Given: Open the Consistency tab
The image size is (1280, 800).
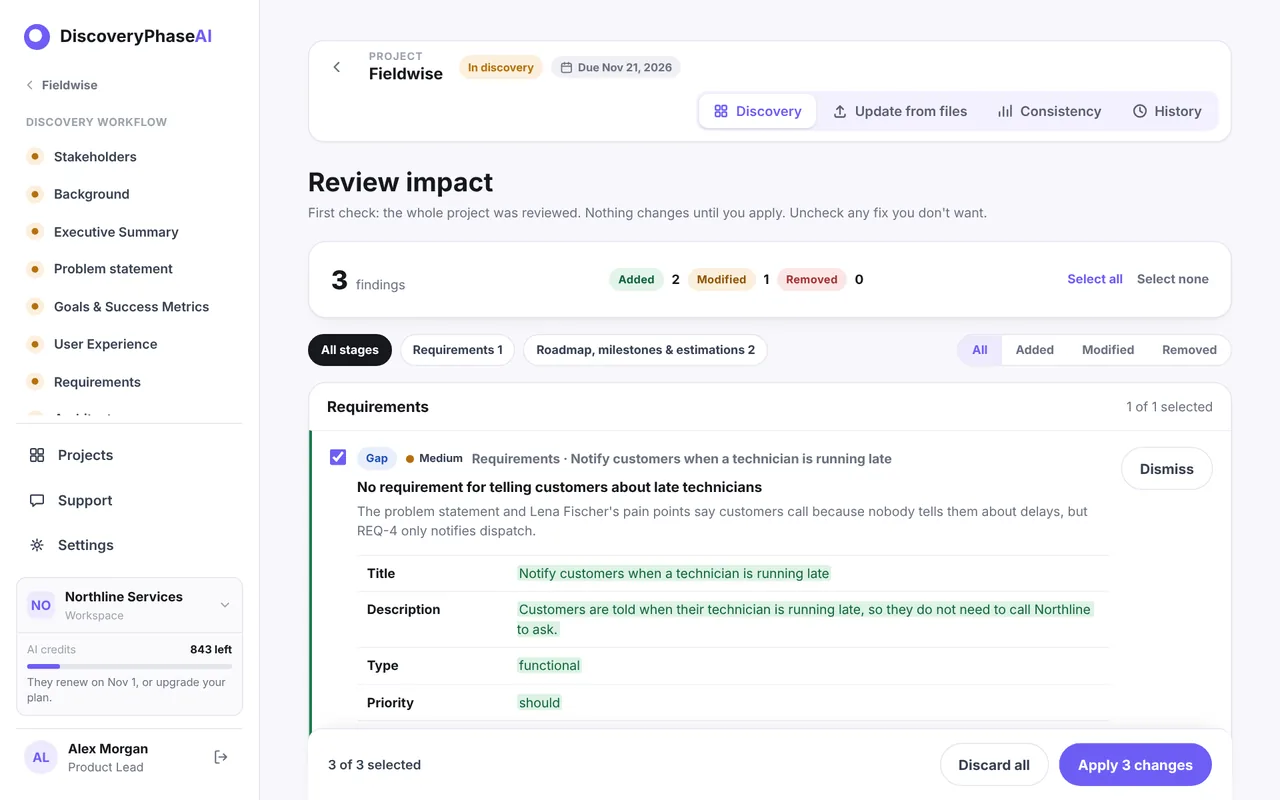Looking at the screenshot, I should click(1049, 111).
